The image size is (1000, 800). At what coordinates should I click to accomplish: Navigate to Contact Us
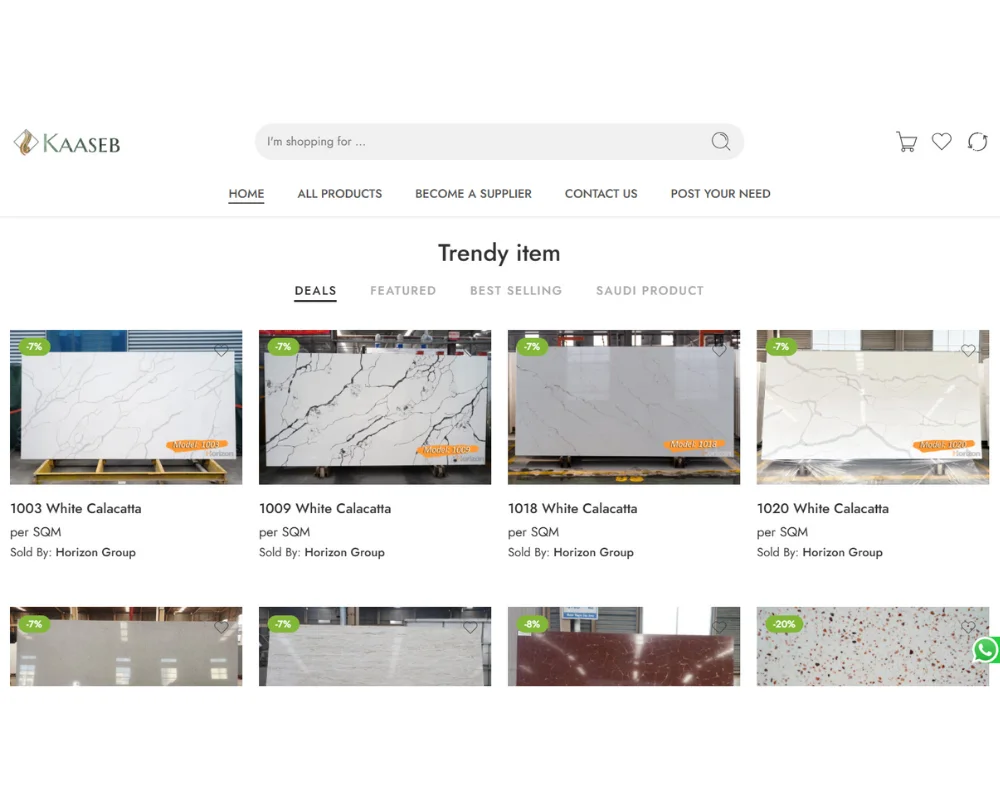coord(601,194)
